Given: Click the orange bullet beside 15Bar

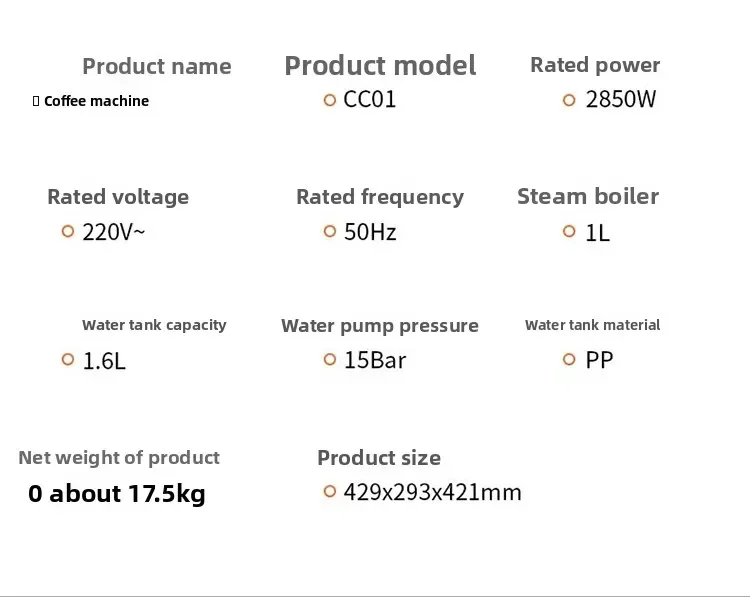Looking at the screenshot, I should 329,359.
